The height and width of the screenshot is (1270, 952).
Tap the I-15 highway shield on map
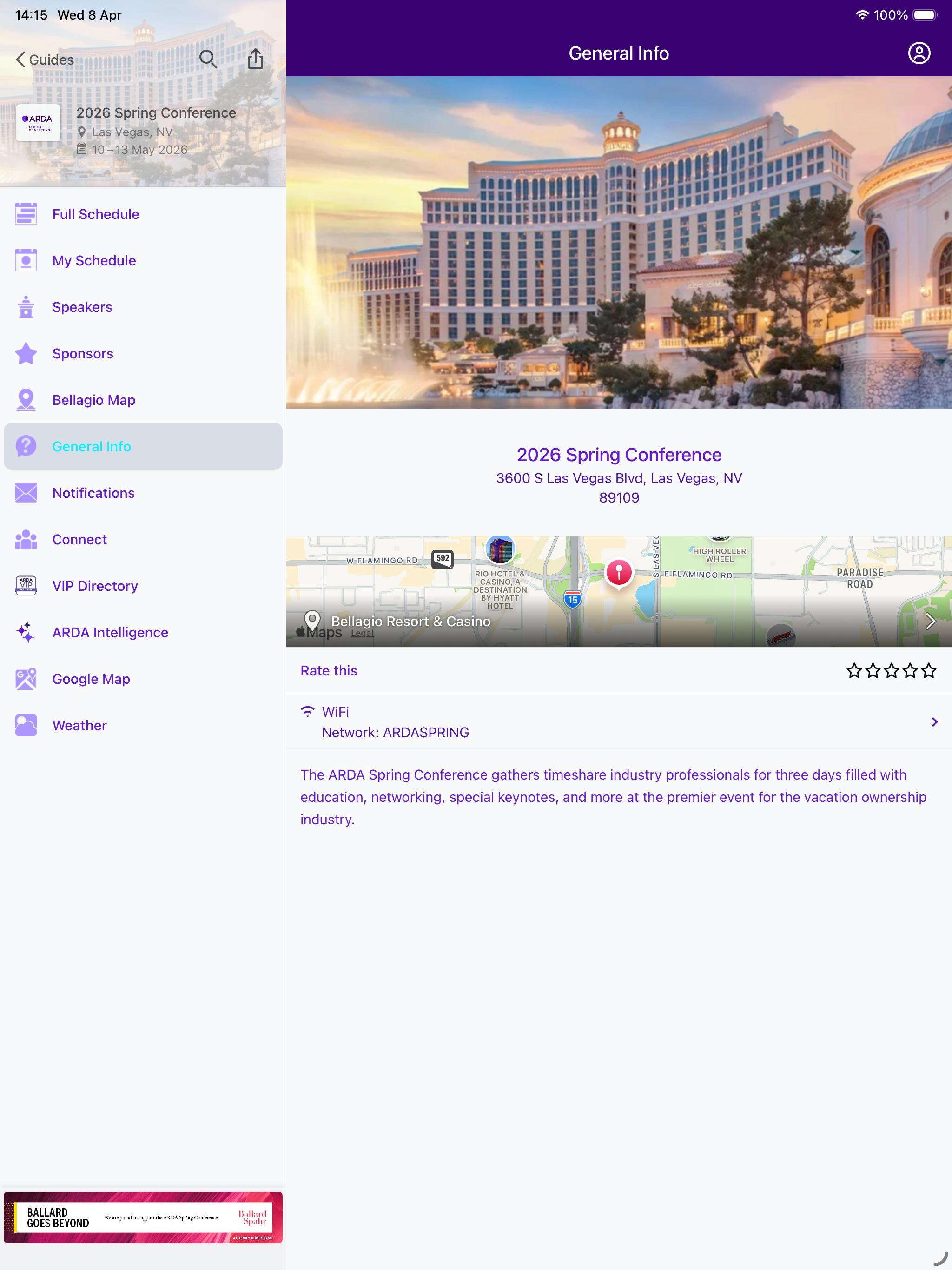point(572,599)
